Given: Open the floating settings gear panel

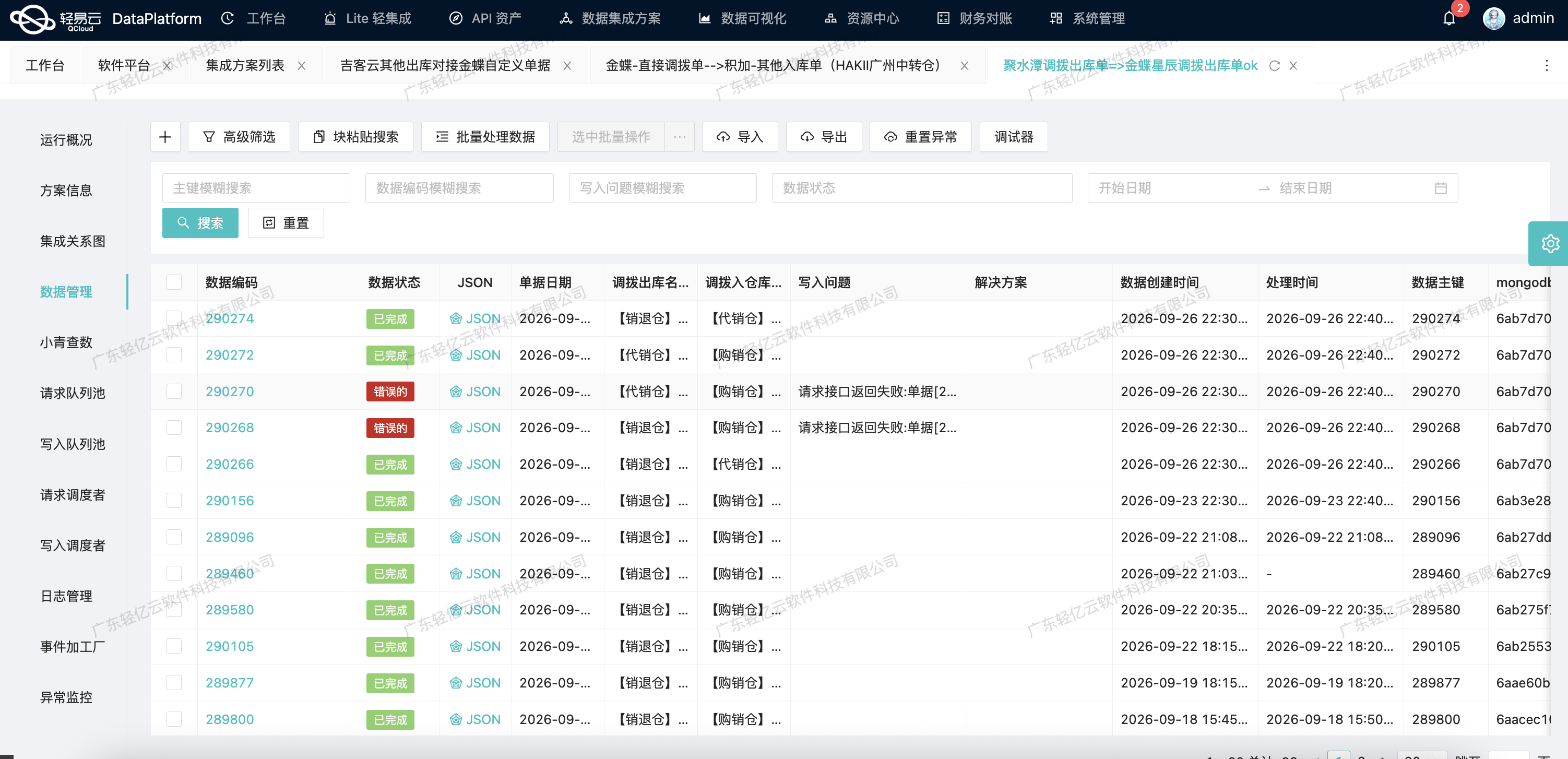Looking at the screenshot, I should pyautogui.click(x=1550, y=243).
